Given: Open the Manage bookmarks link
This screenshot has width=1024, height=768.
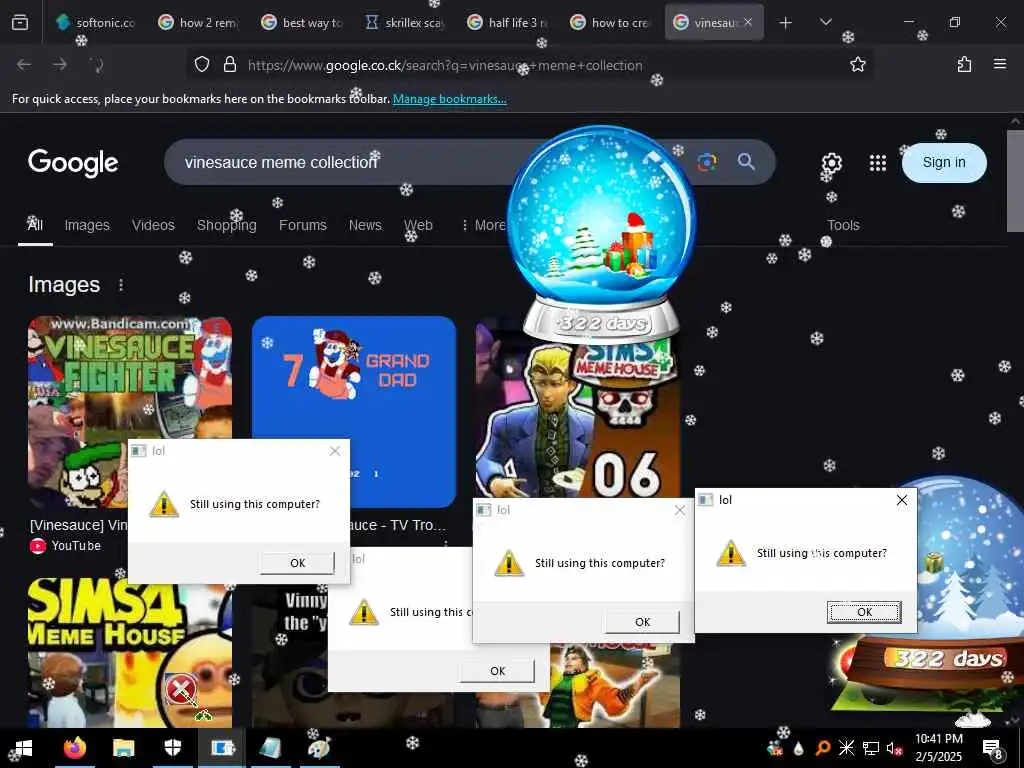Looking at the screenshot, I should [x=449, y=99].
